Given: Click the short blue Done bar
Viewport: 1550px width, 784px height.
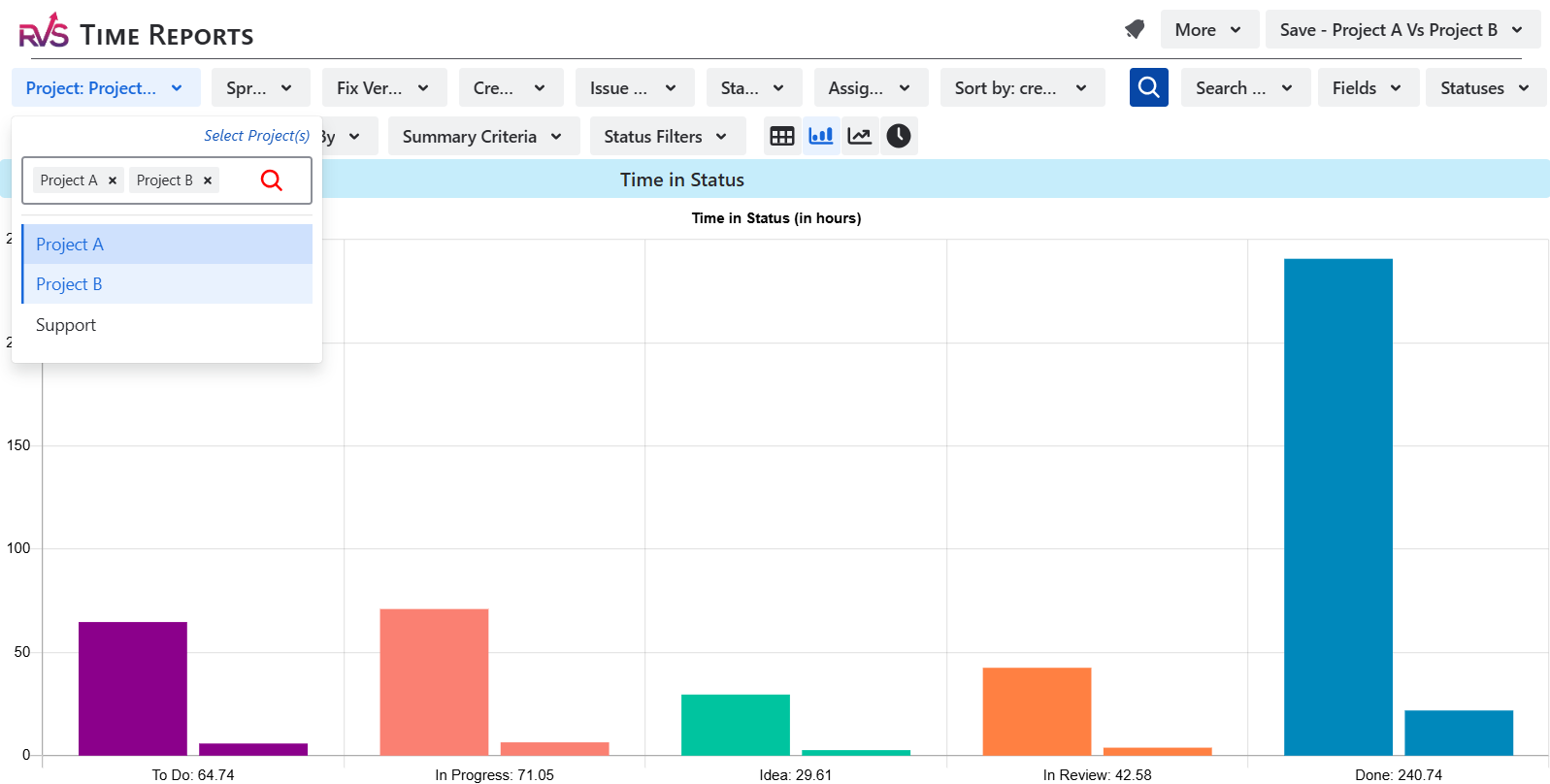Looking at the screenshot, I should point(1459,733).
